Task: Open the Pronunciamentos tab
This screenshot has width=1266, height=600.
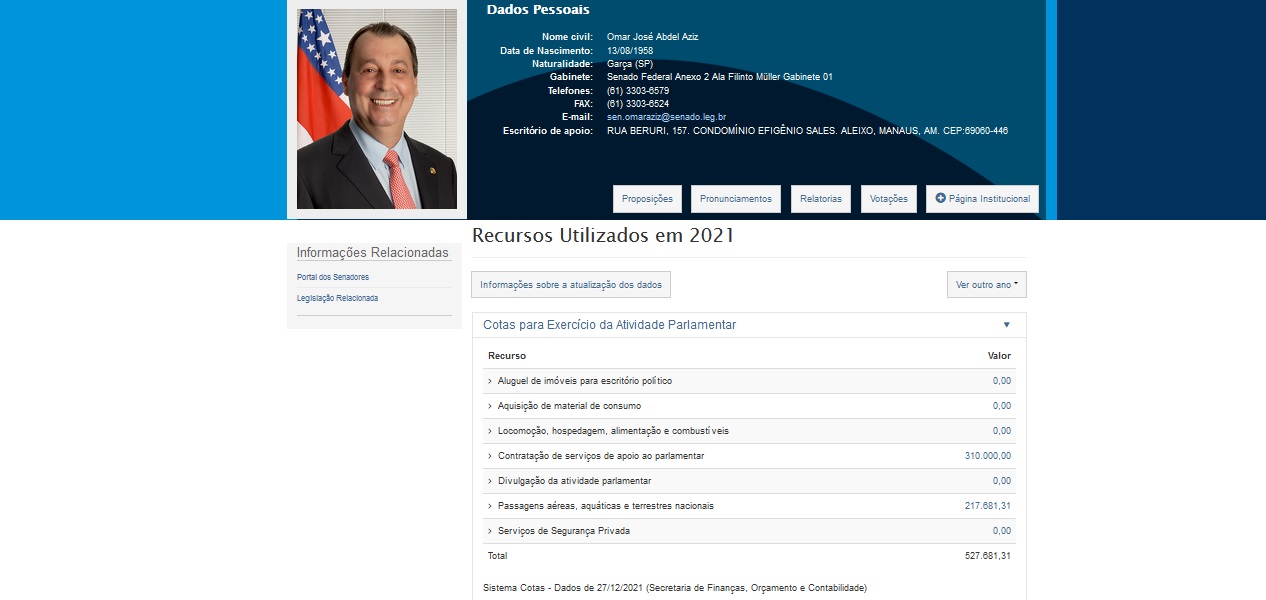Action: pyautogui.click(x=735, y=199)
